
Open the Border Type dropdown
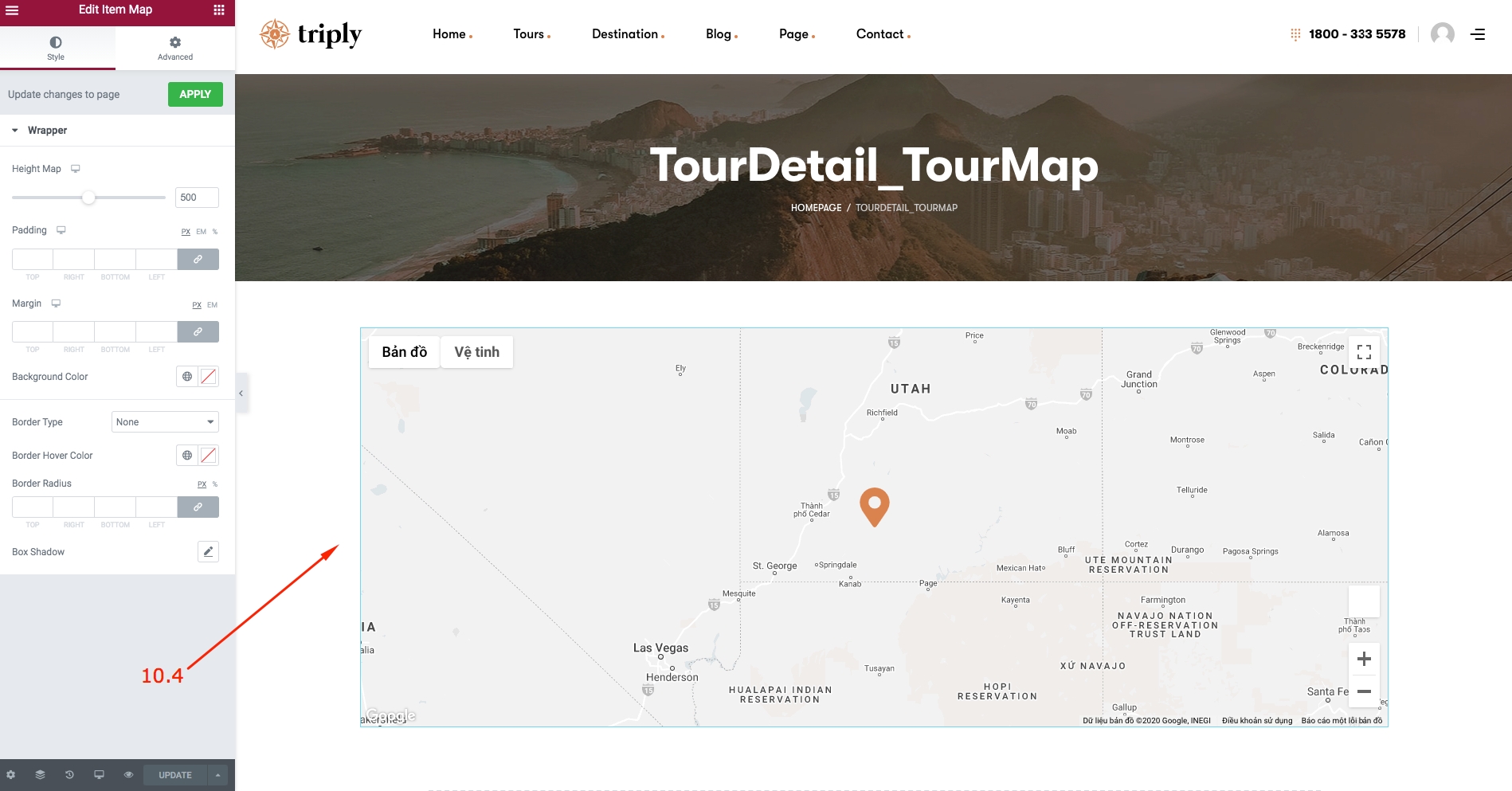pyautogui.click(x=165, y=422)
